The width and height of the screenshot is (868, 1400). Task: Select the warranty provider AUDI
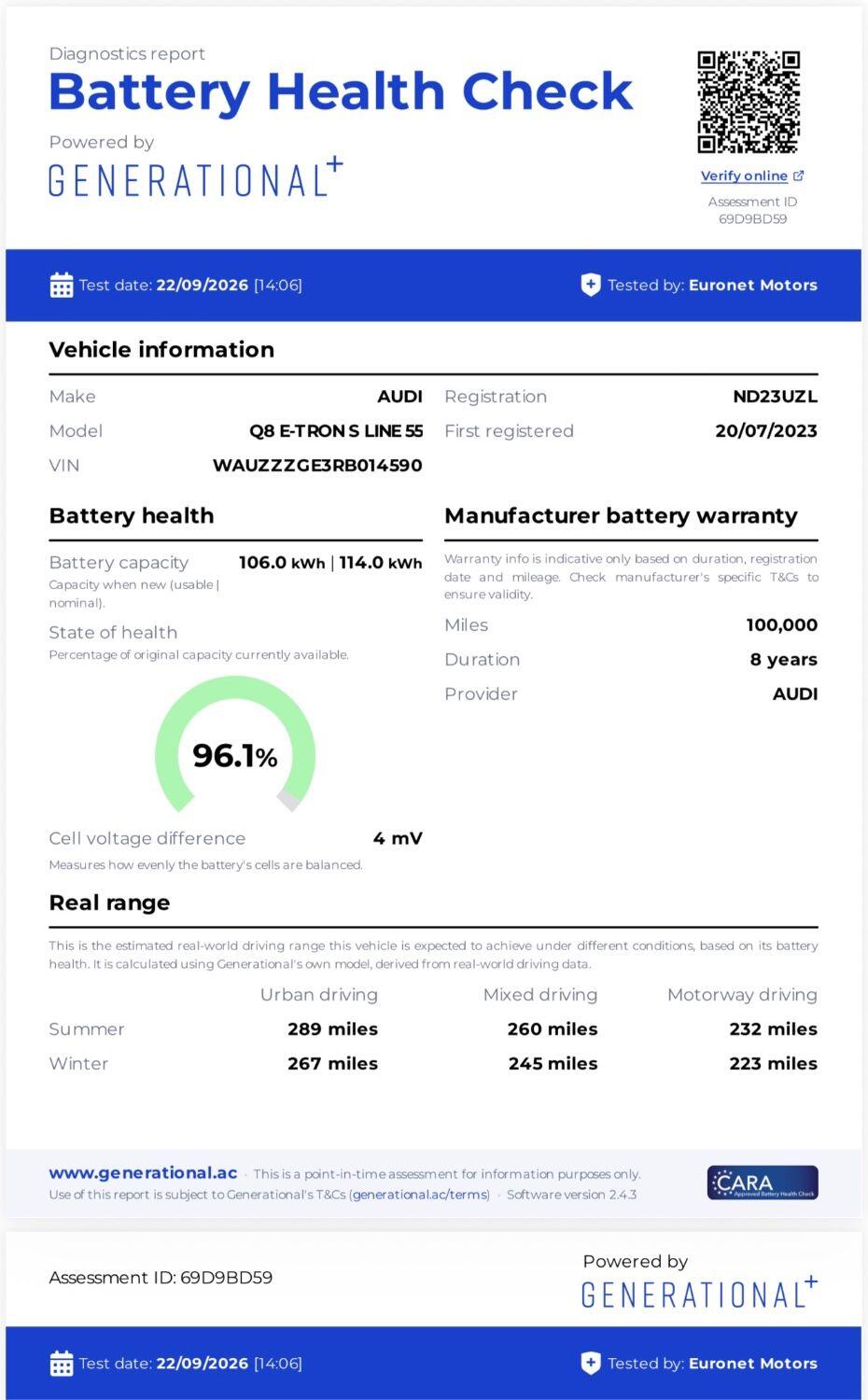coord(795,694)
